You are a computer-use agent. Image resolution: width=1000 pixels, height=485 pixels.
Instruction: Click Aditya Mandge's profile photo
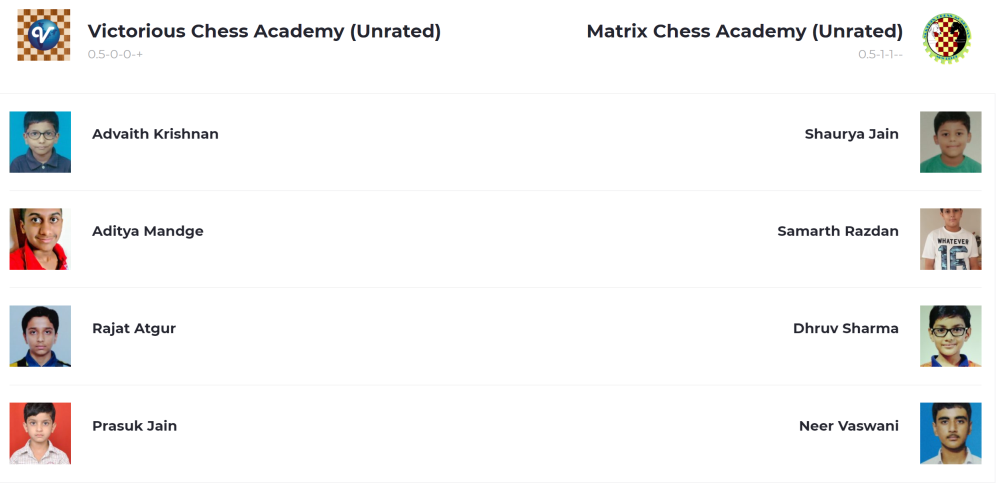tap(40, 239)
